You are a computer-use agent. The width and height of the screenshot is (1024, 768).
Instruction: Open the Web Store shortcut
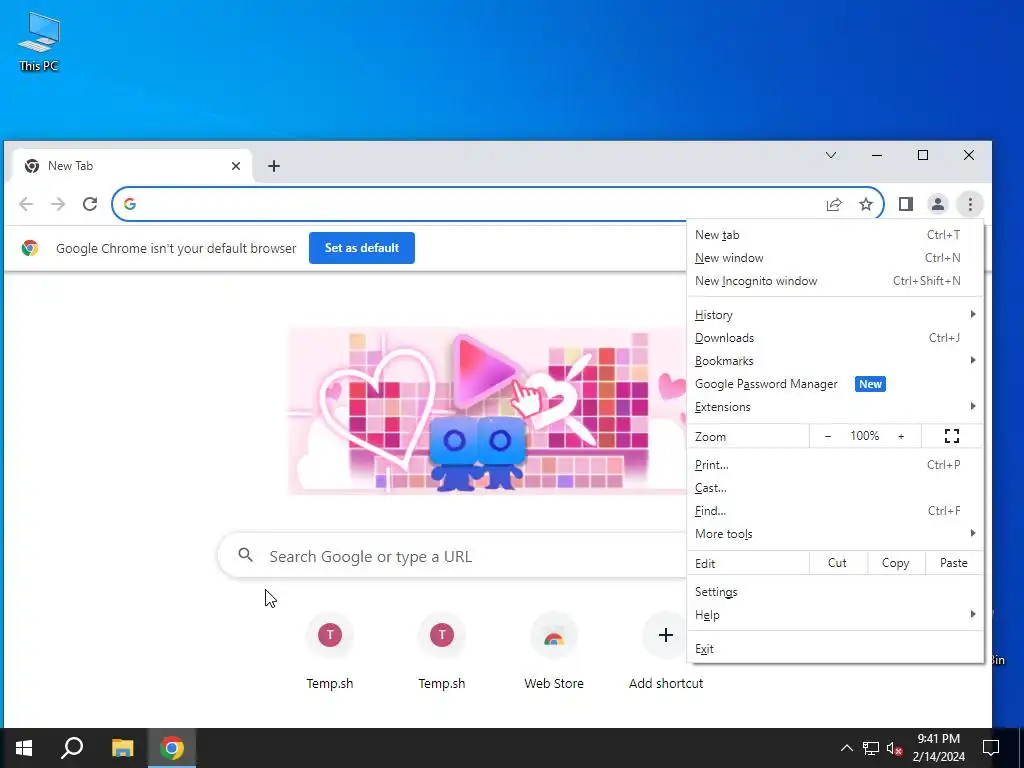click(554, 651)
